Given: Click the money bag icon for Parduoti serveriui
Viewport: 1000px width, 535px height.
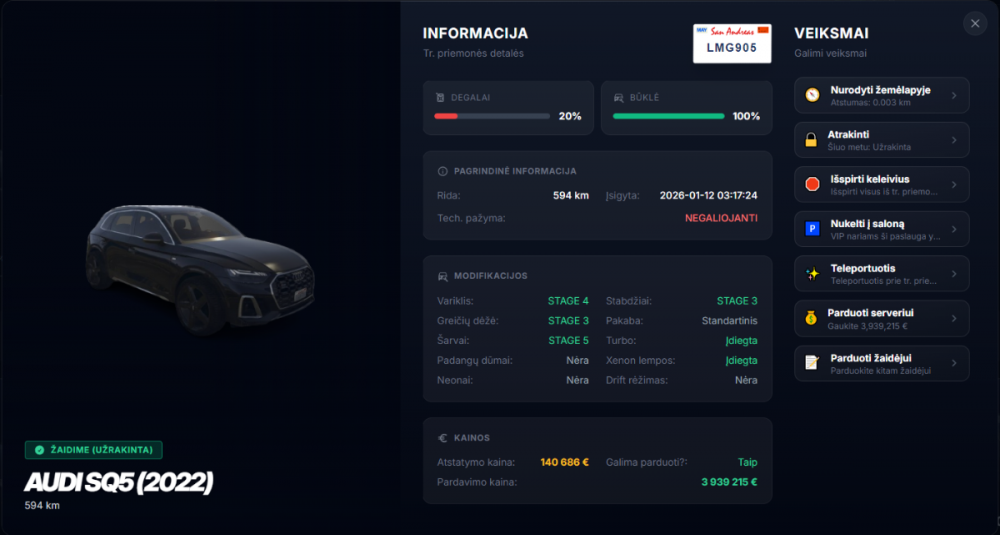Looking at the screenshot, I should click(811, 318).
